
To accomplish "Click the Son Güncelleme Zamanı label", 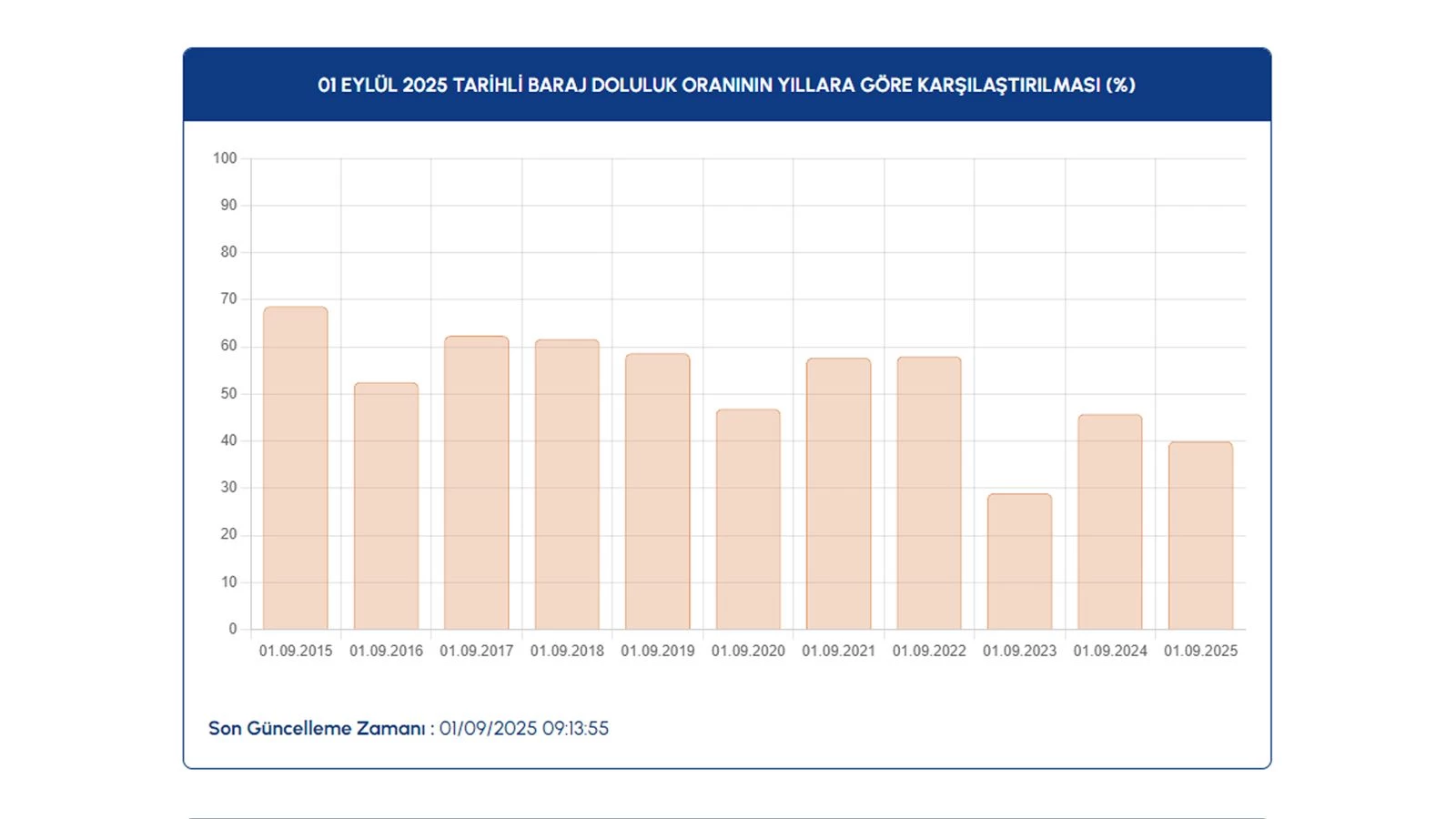I will pos(317,729).
